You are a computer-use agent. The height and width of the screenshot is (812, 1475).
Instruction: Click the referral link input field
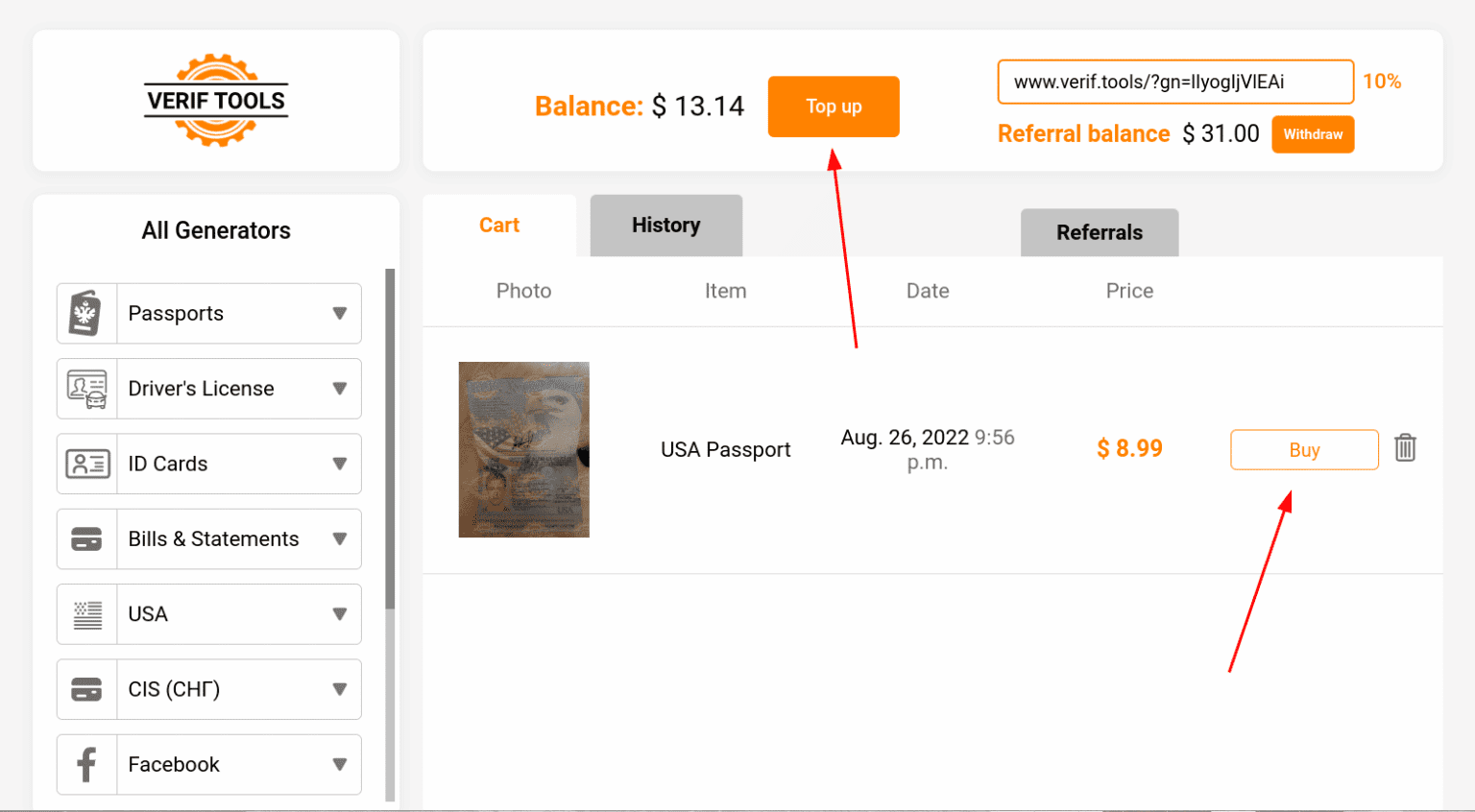tap(1174, 82)
